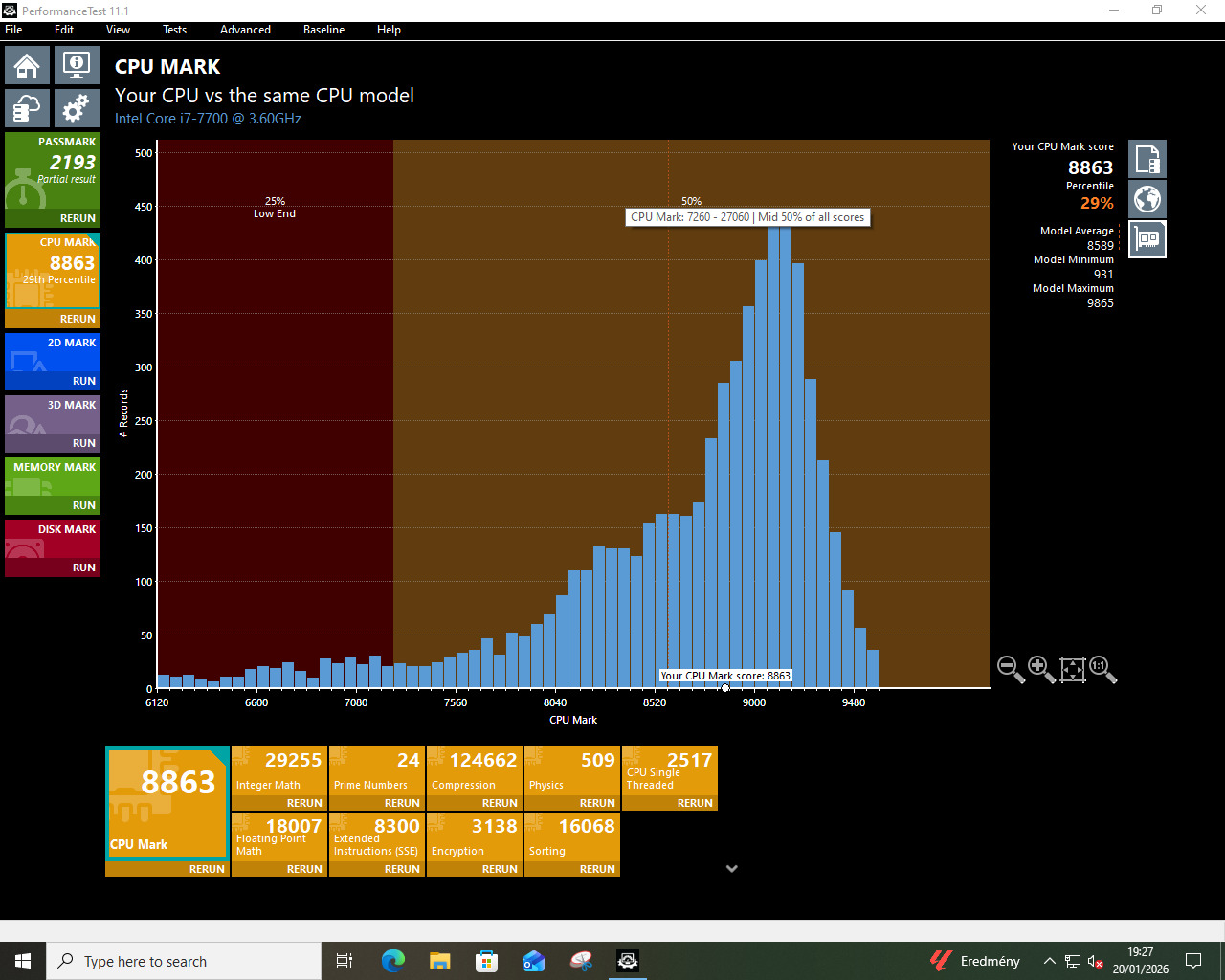The height and width of the screenshot is (980, 1225).
Task: Click the save results document icon
Action: 1147,160
